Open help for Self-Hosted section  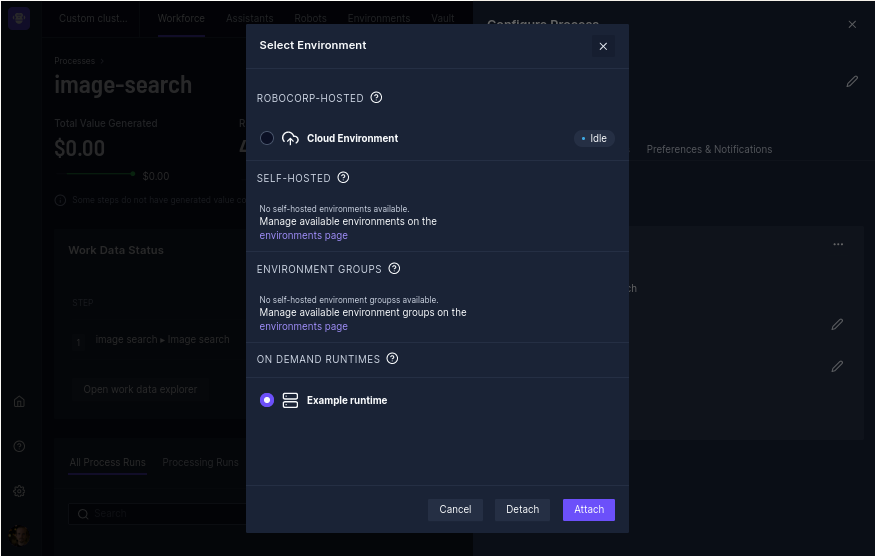click(343, 178)
